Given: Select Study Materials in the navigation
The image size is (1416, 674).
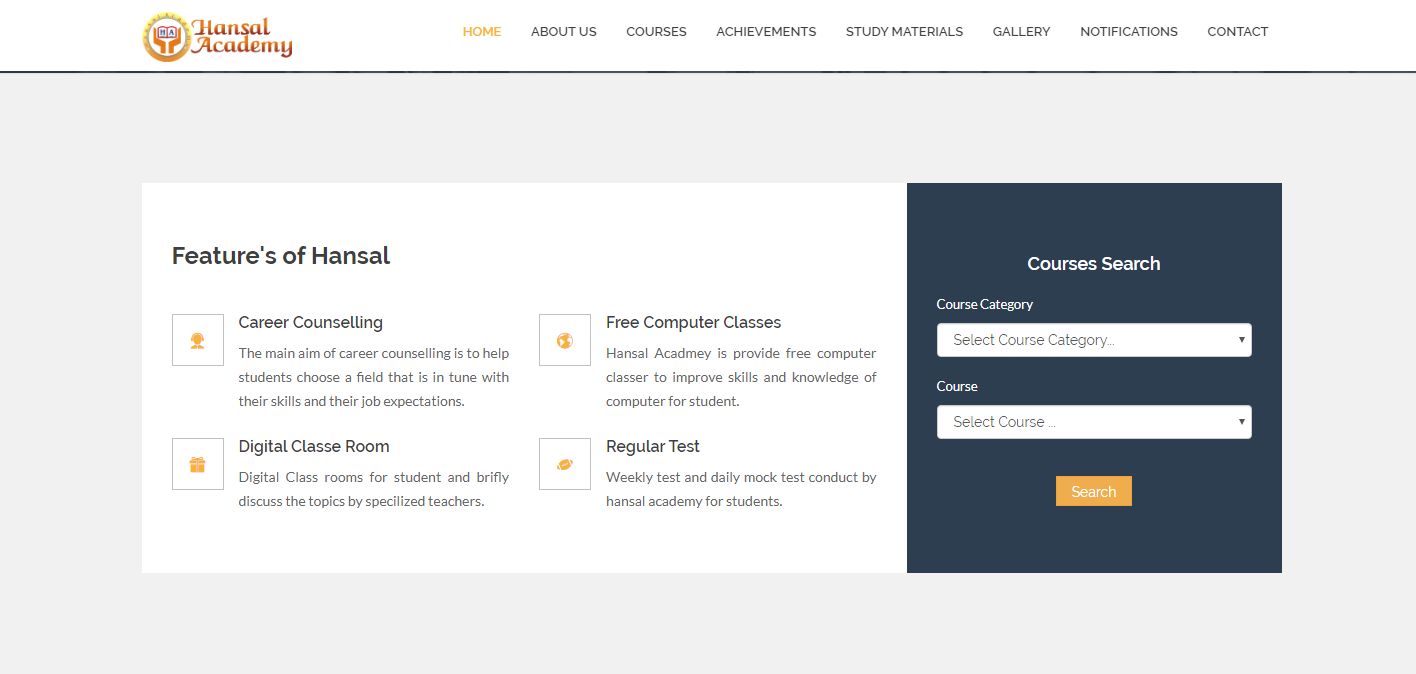Looking at the screenshot, I should [904, 32].
